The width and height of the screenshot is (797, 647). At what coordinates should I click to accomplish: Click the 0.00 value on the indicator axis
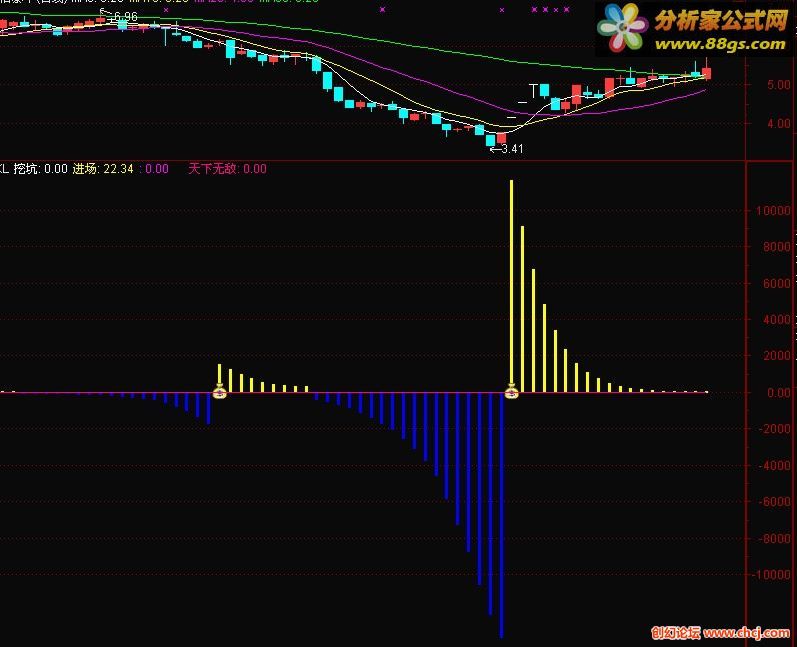click(778, 392)
